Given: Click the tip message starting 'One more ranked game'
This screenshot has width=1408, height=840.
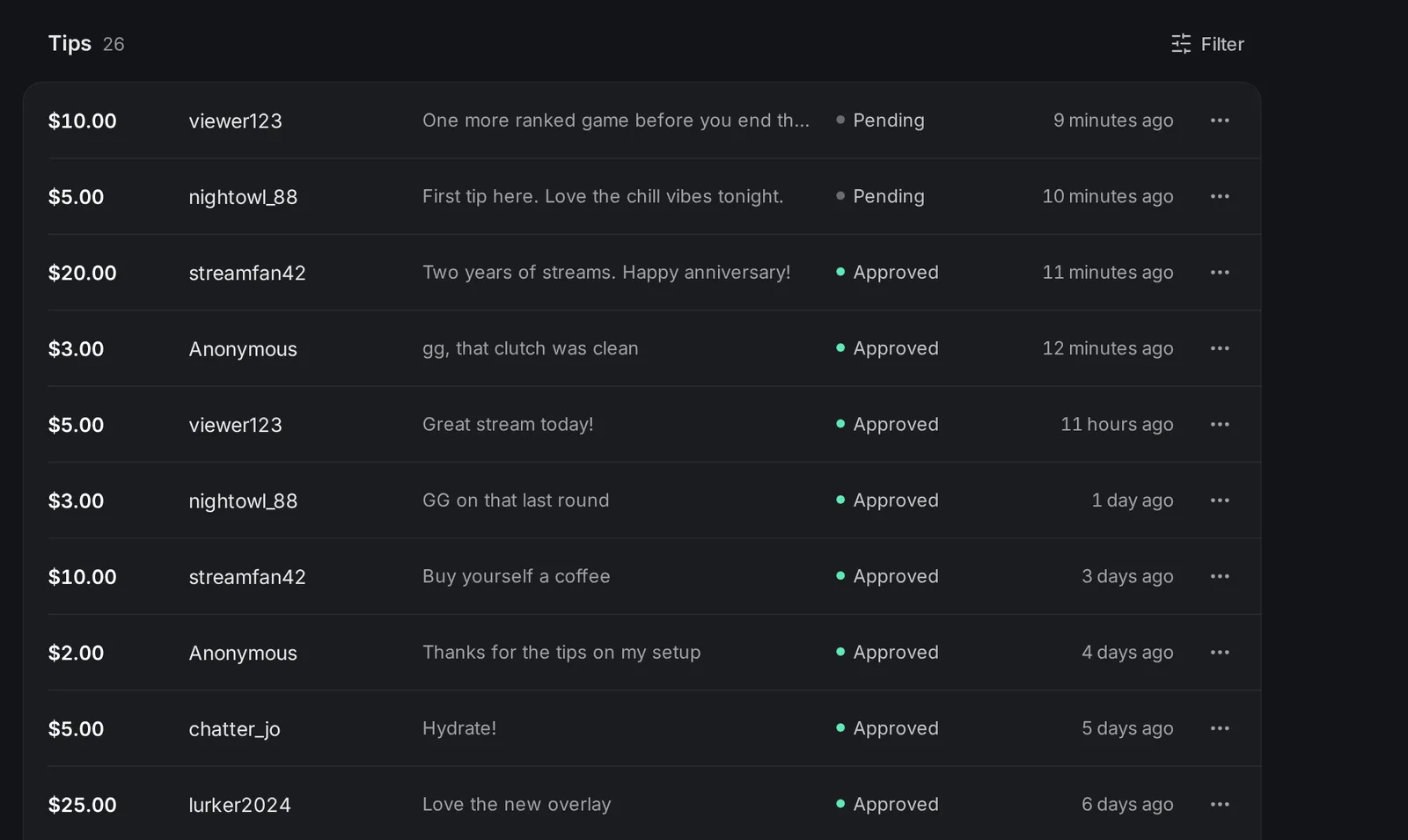Looking at the screenshot, I should pyautogui.click(x=616, y=121).
